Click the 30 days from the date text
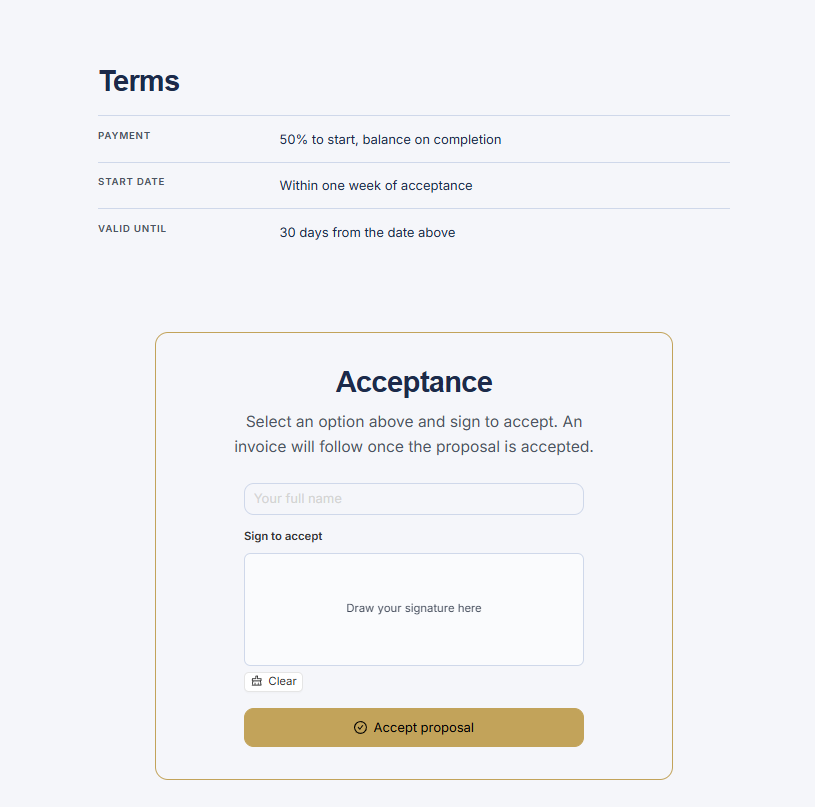815x807 pixels. [367, 232]
